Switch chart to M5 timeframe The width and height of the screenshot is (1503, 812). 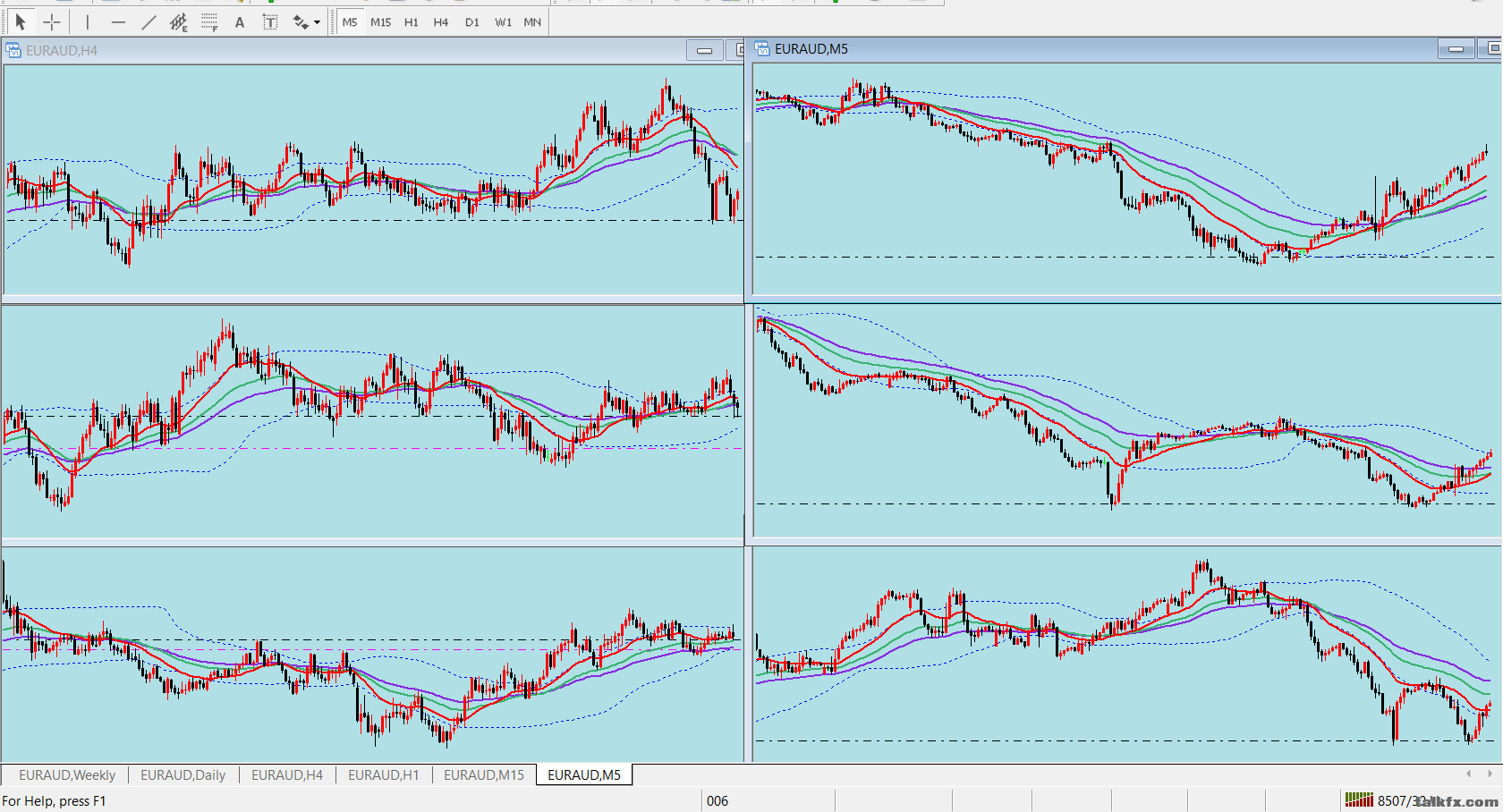(x=350, y=22)
